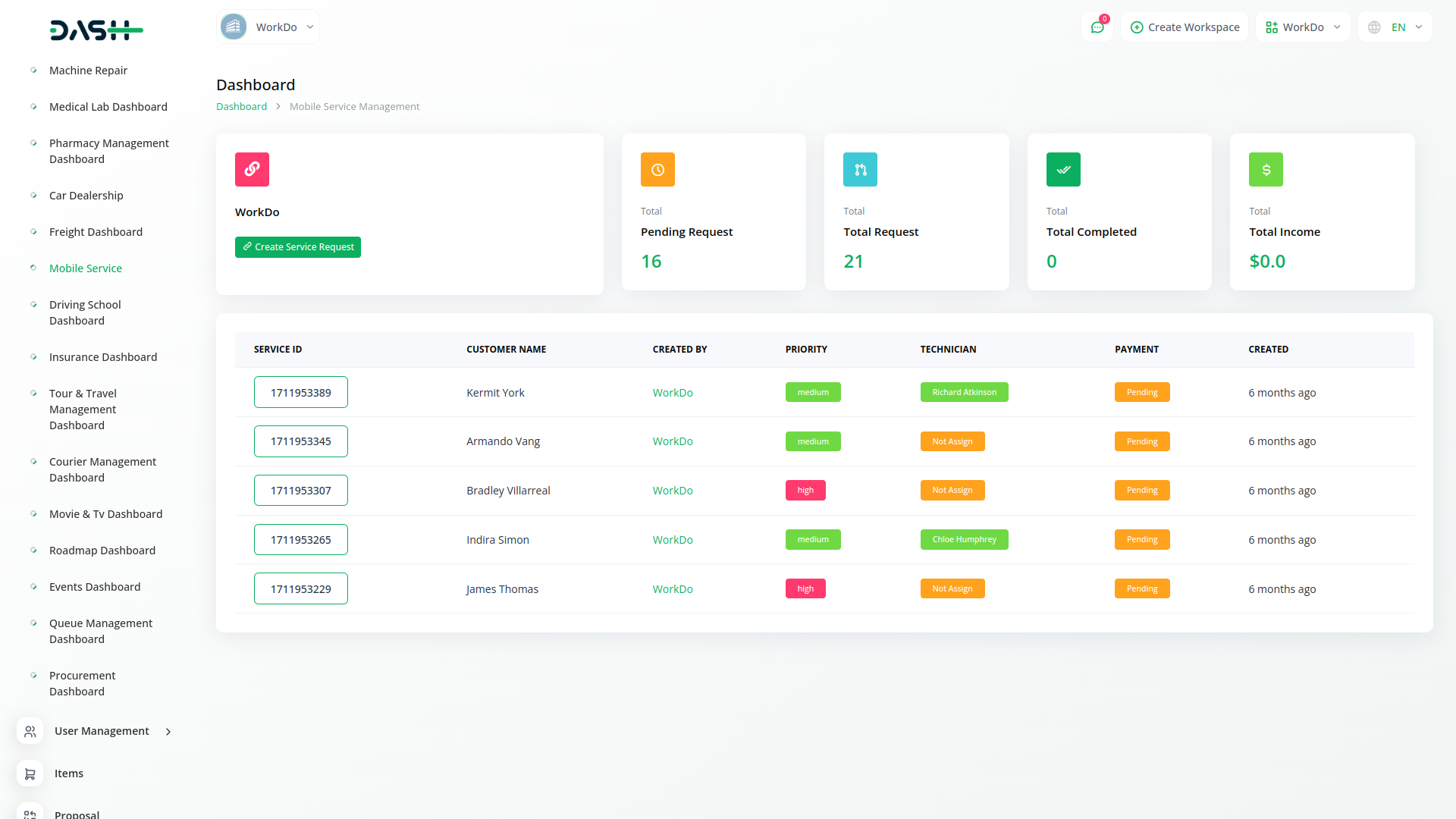Open service ID 1711953389
The height and width of the screenshot is (819, 1456).
pyautogui.click(x=301, y=393)
